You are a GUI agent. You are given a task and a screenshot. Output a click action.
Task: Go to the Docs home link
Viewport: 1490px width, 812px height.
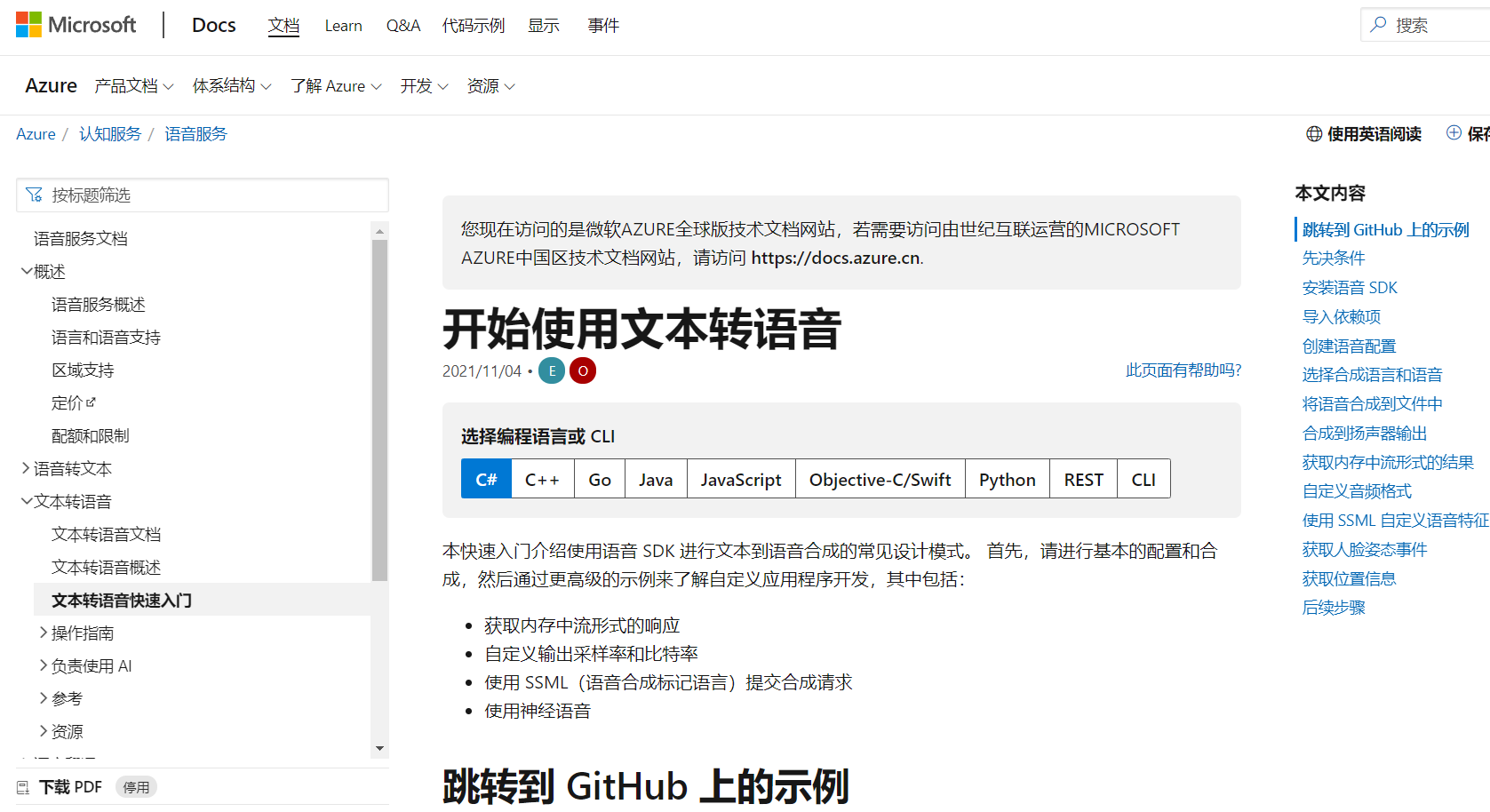214,25
